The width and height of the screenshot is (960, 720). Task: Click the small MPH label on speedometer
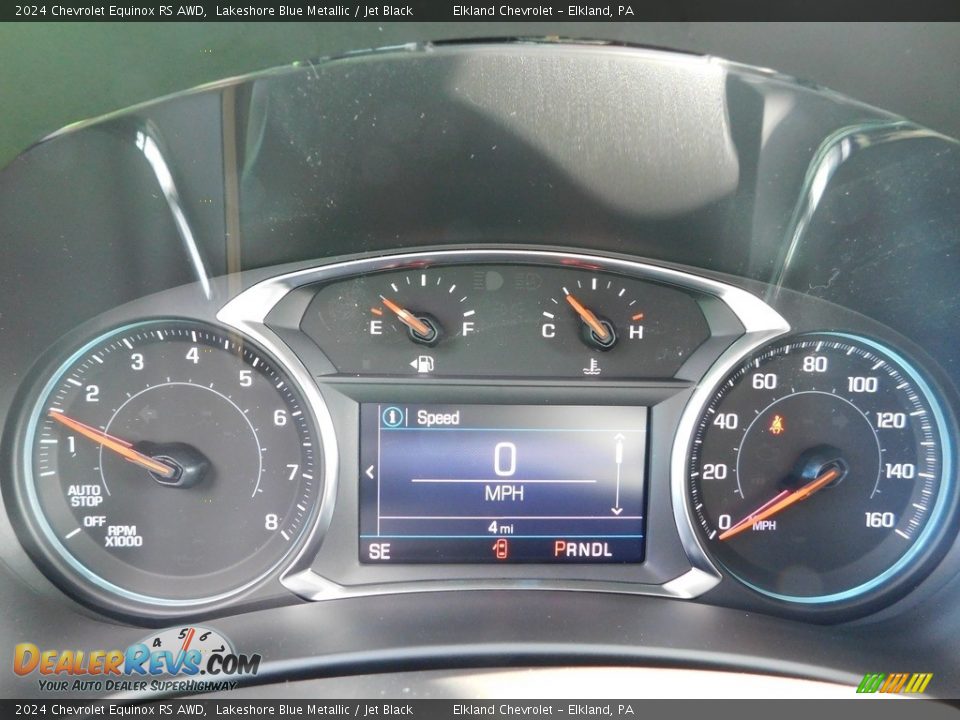coord(763,525)
